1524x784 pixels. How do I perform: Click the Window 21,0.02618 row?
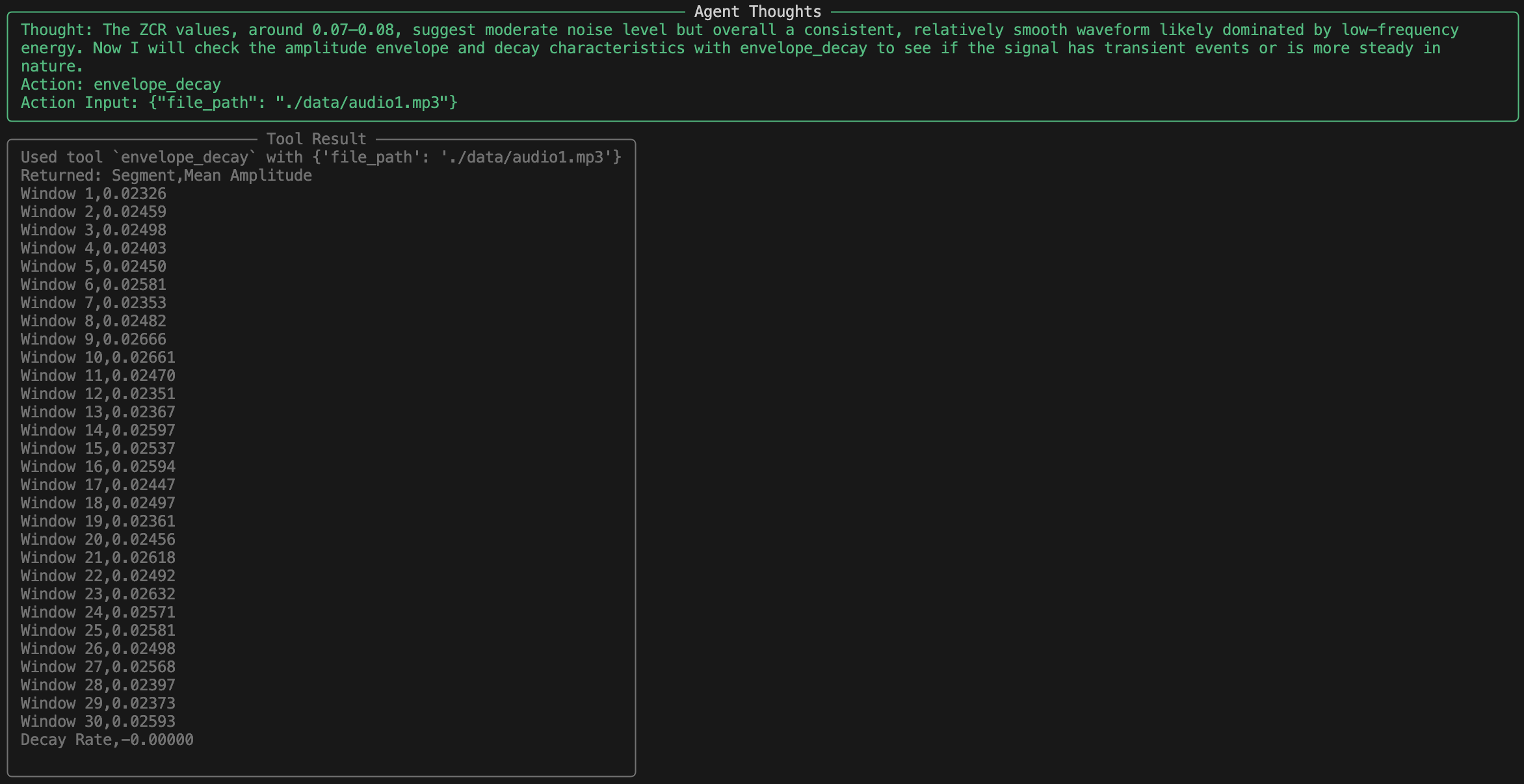point(98,558)
